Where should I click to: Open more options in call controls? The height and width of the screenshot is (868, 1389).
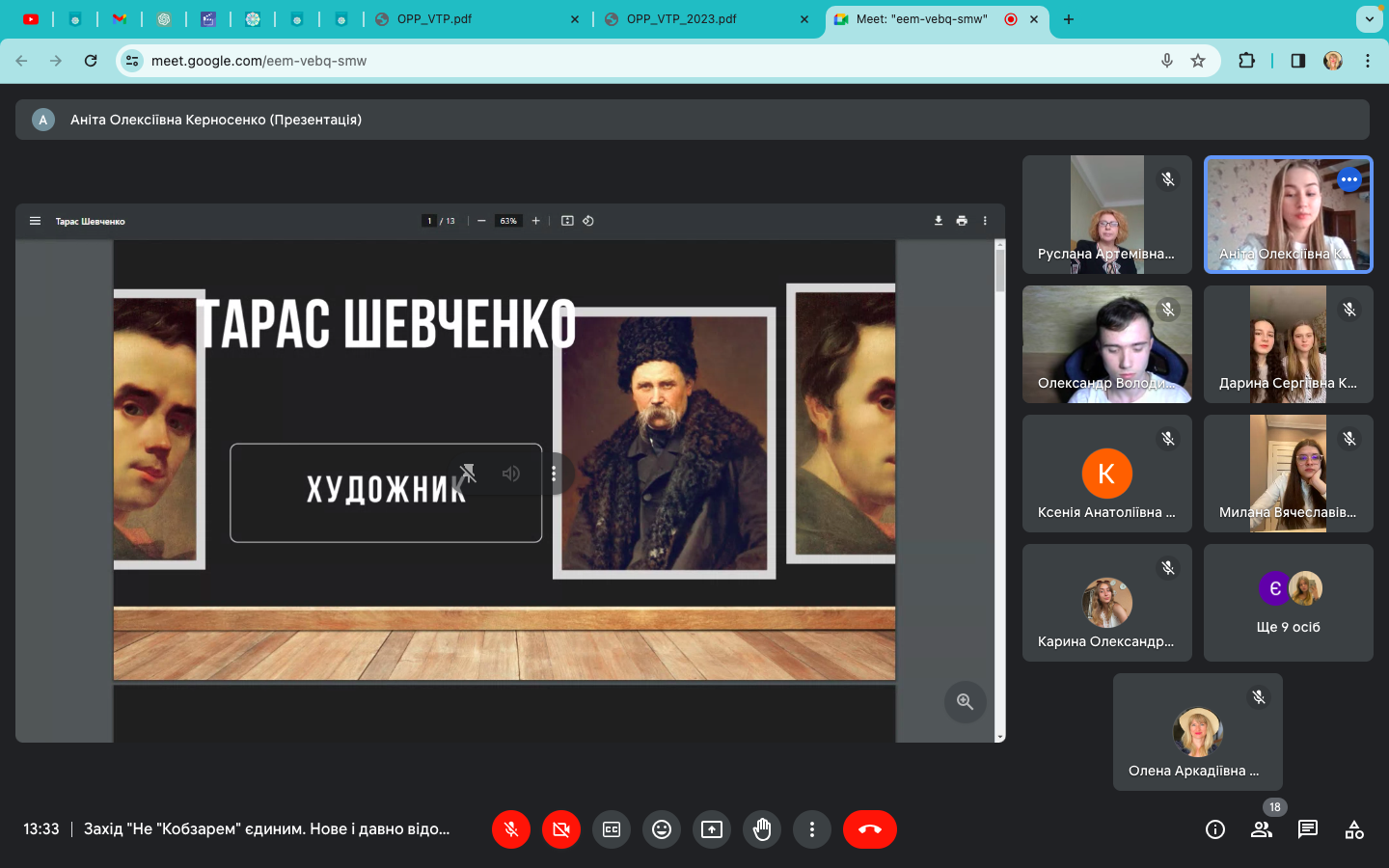tap(812, 829)
